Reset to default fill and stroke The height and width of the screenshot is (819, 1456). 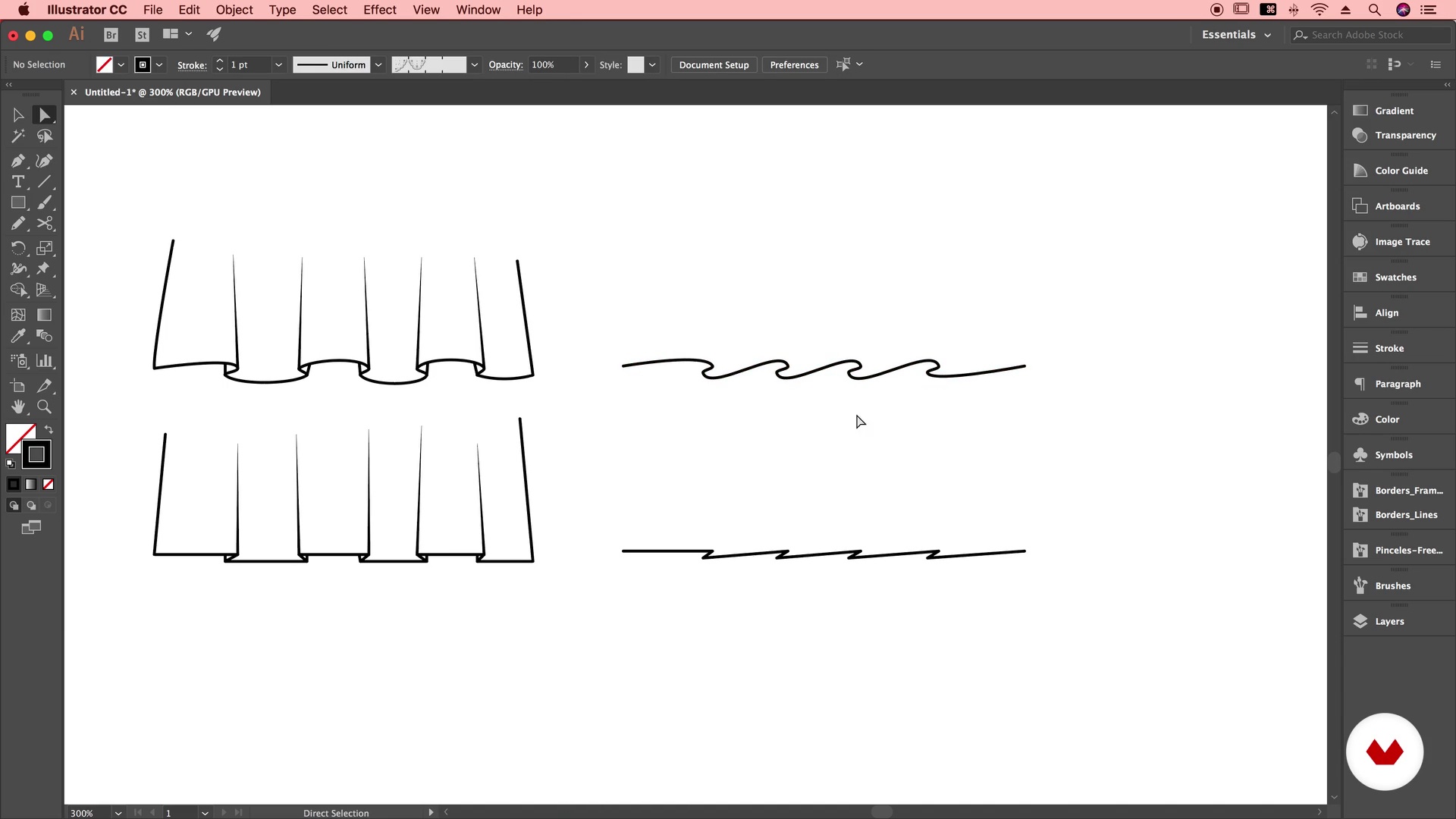point(11,463)
